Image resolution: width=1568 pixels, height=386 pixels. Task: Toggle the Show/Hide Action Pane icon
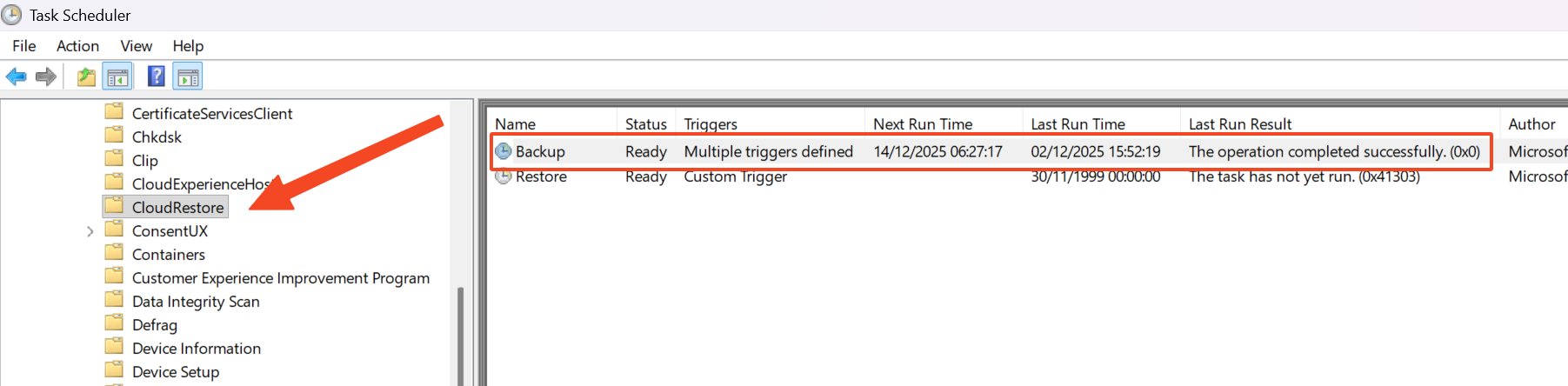click(188, 77)
